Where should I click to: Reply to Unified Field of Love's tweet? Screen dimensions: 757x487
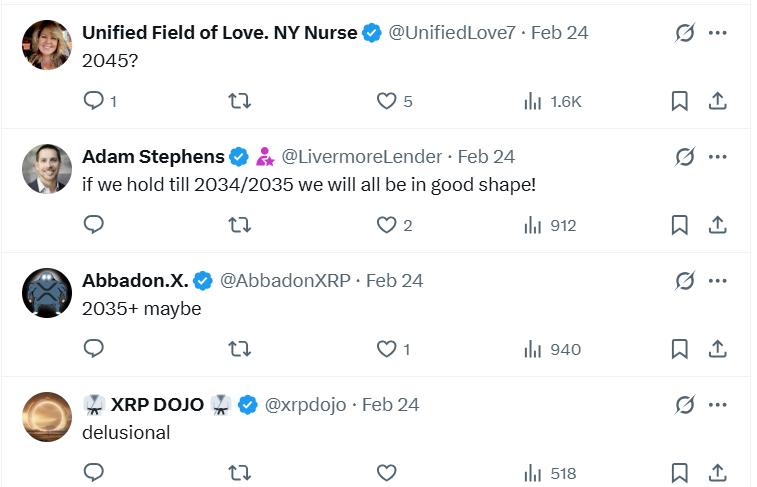pos(100,101)
